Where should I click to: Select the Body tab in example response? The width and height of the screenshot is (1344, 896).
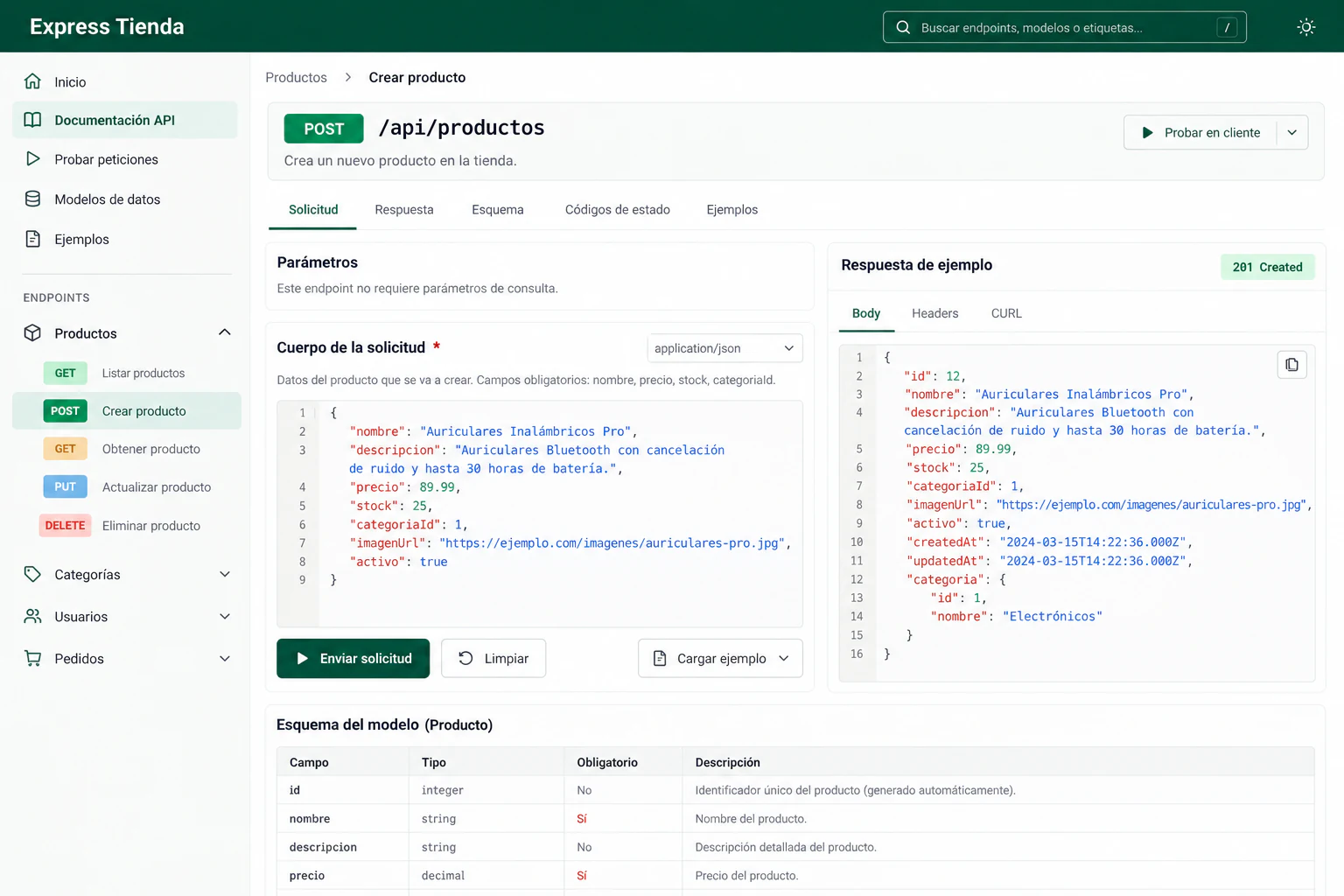click(866, 313)
